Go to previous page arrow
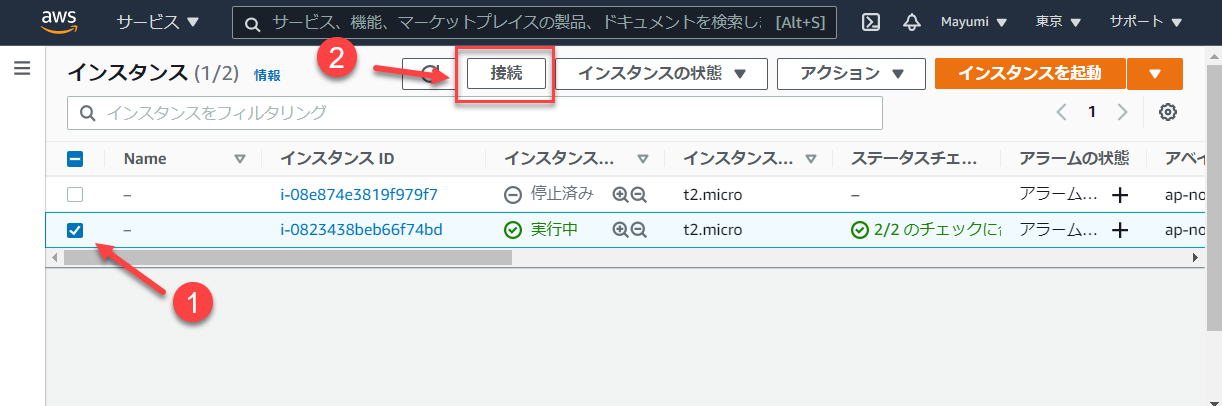The height and width of the screenshot is (406, 1222). [1061, 112]
